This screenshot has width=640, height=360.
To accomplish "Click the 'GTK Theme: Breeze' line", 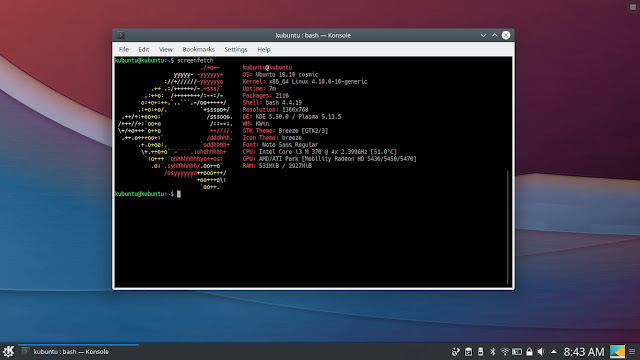I will pos(285,131).
